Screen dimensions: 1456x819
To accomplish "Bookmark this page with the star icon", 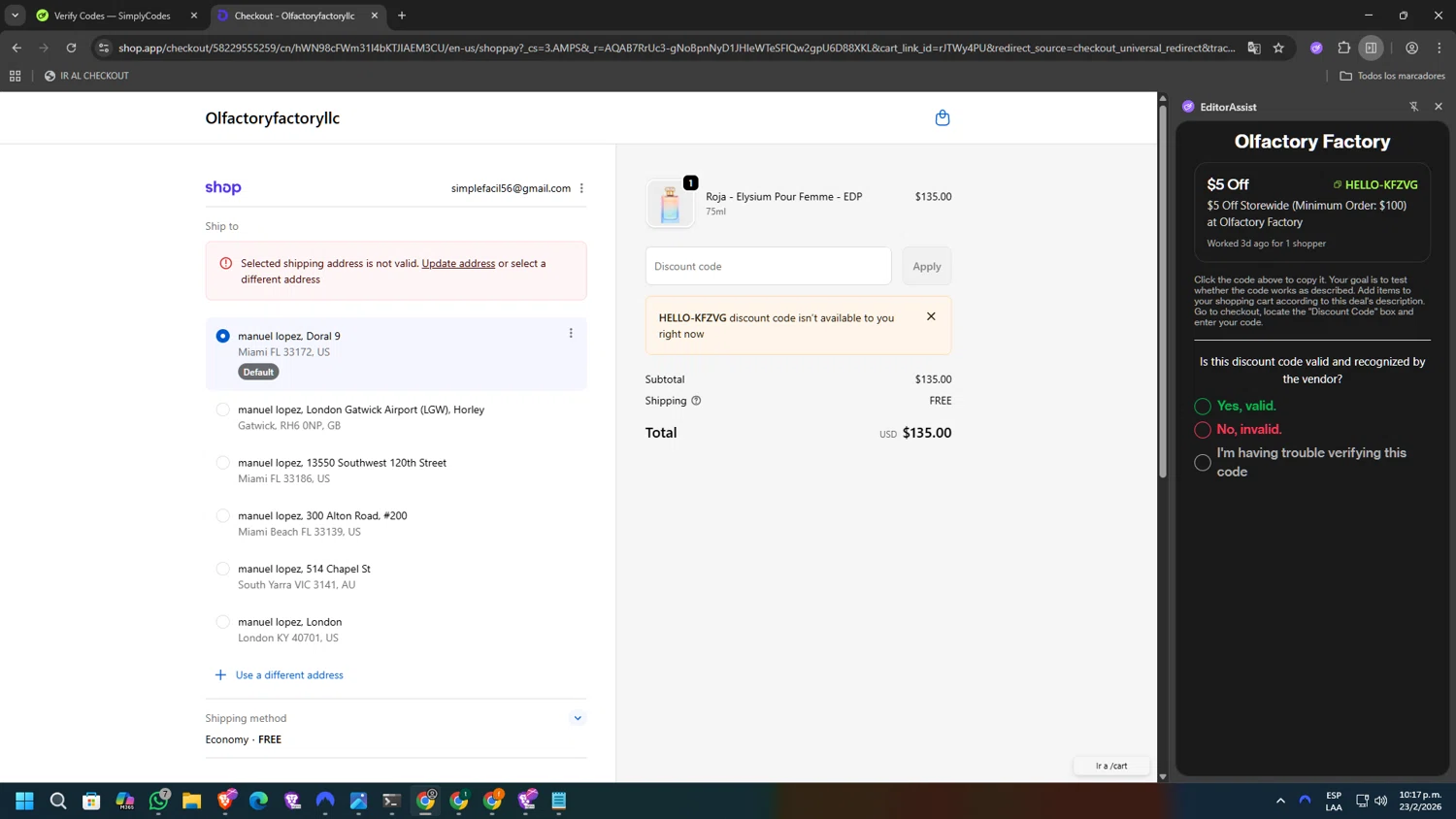I will tap(1278, 48).
